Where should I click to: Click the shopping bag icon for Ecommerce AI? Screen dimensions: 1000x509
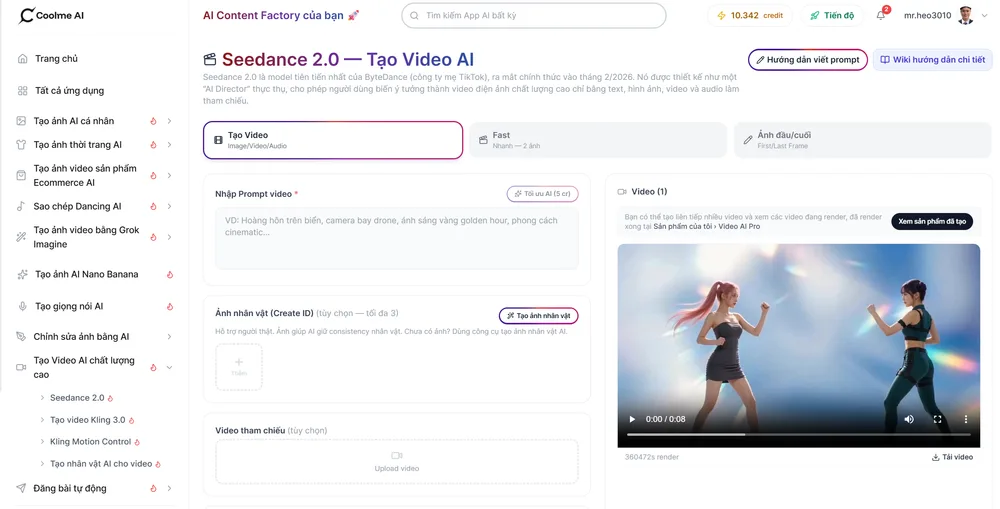click(22, 175)
